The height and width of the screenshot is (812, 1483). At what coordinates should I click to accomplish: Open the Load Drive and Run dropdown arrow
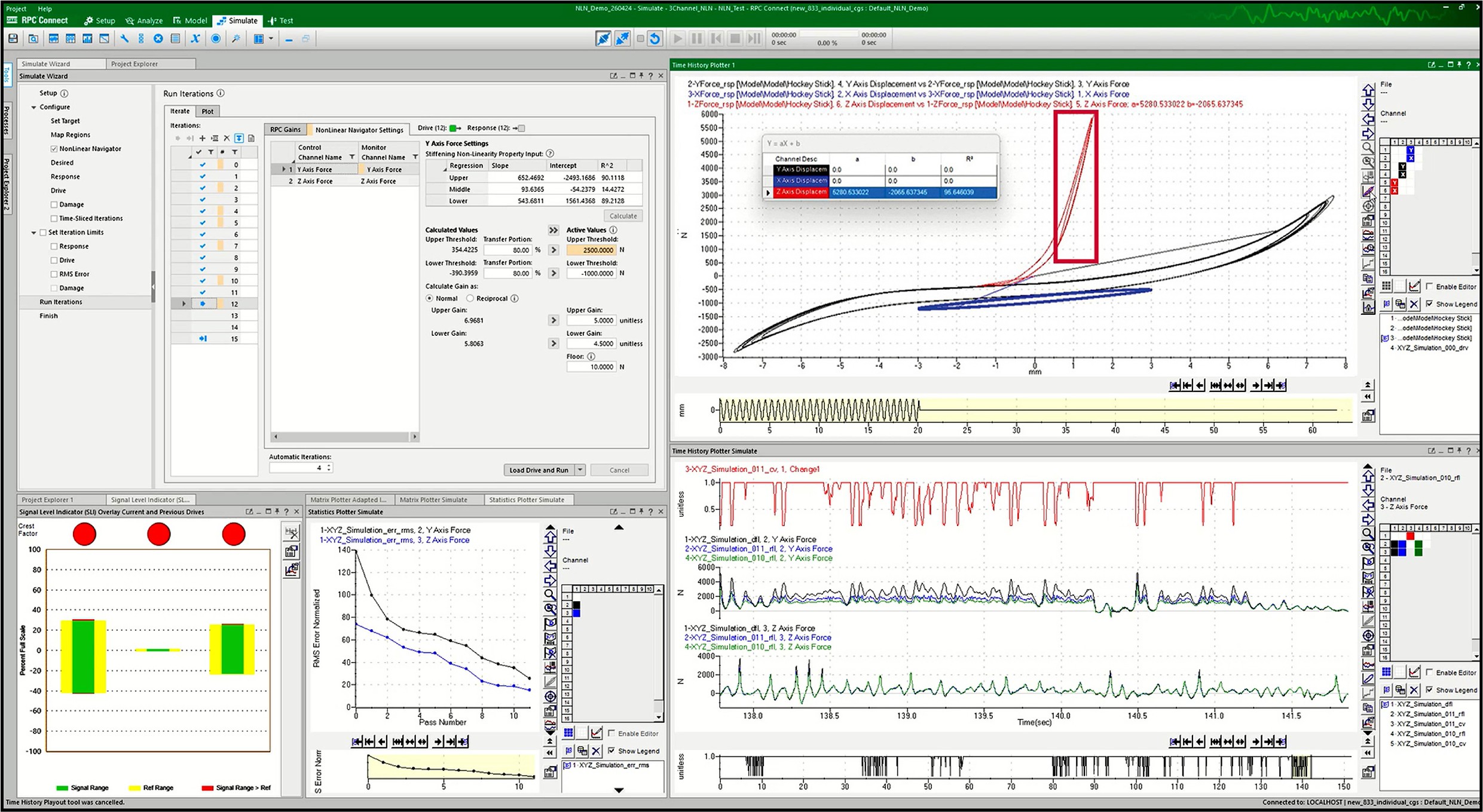tap(580, 470)
